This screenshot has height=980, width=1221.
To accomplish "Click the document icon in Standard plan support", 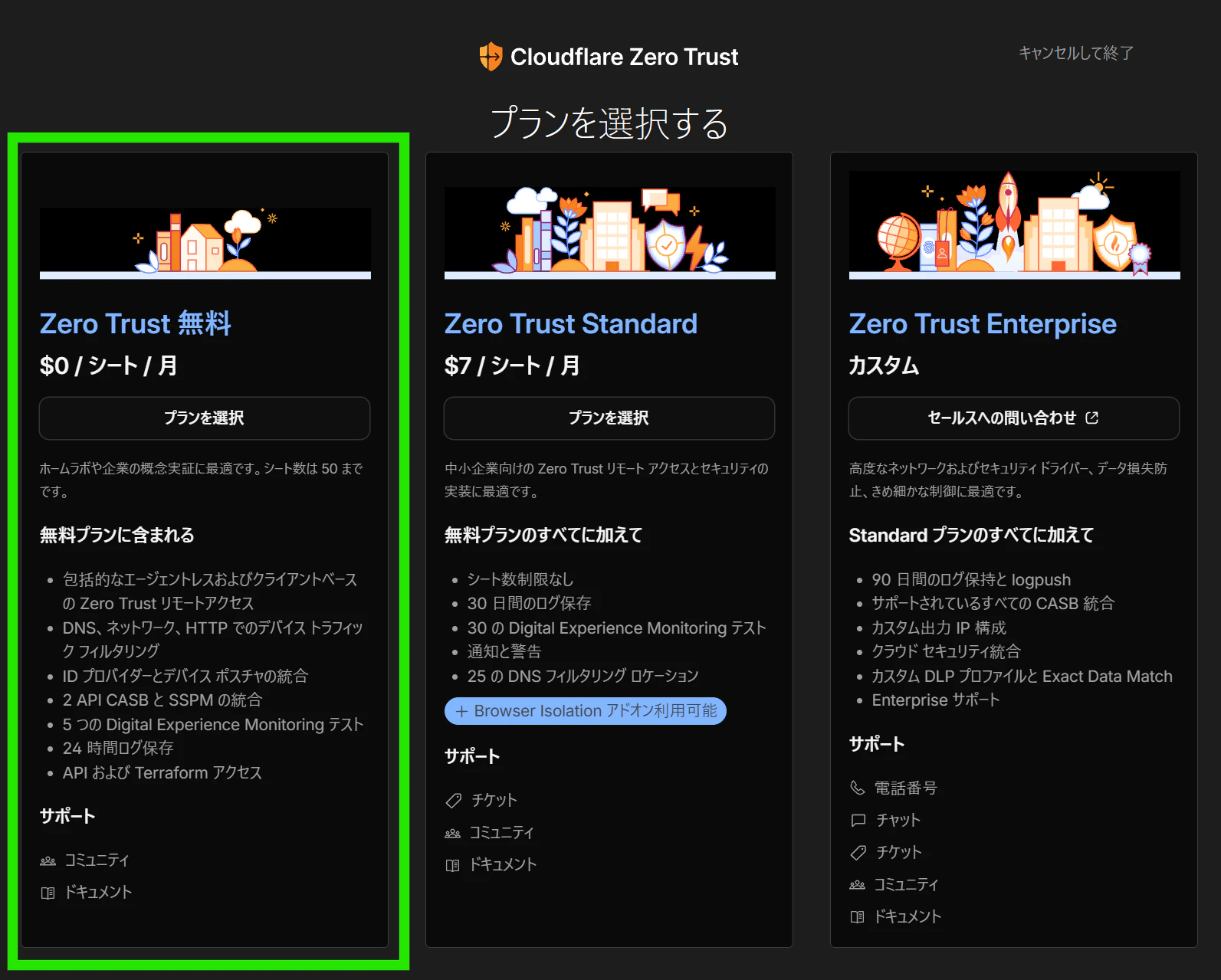I will pyautogui.click(x=452, y=865).
